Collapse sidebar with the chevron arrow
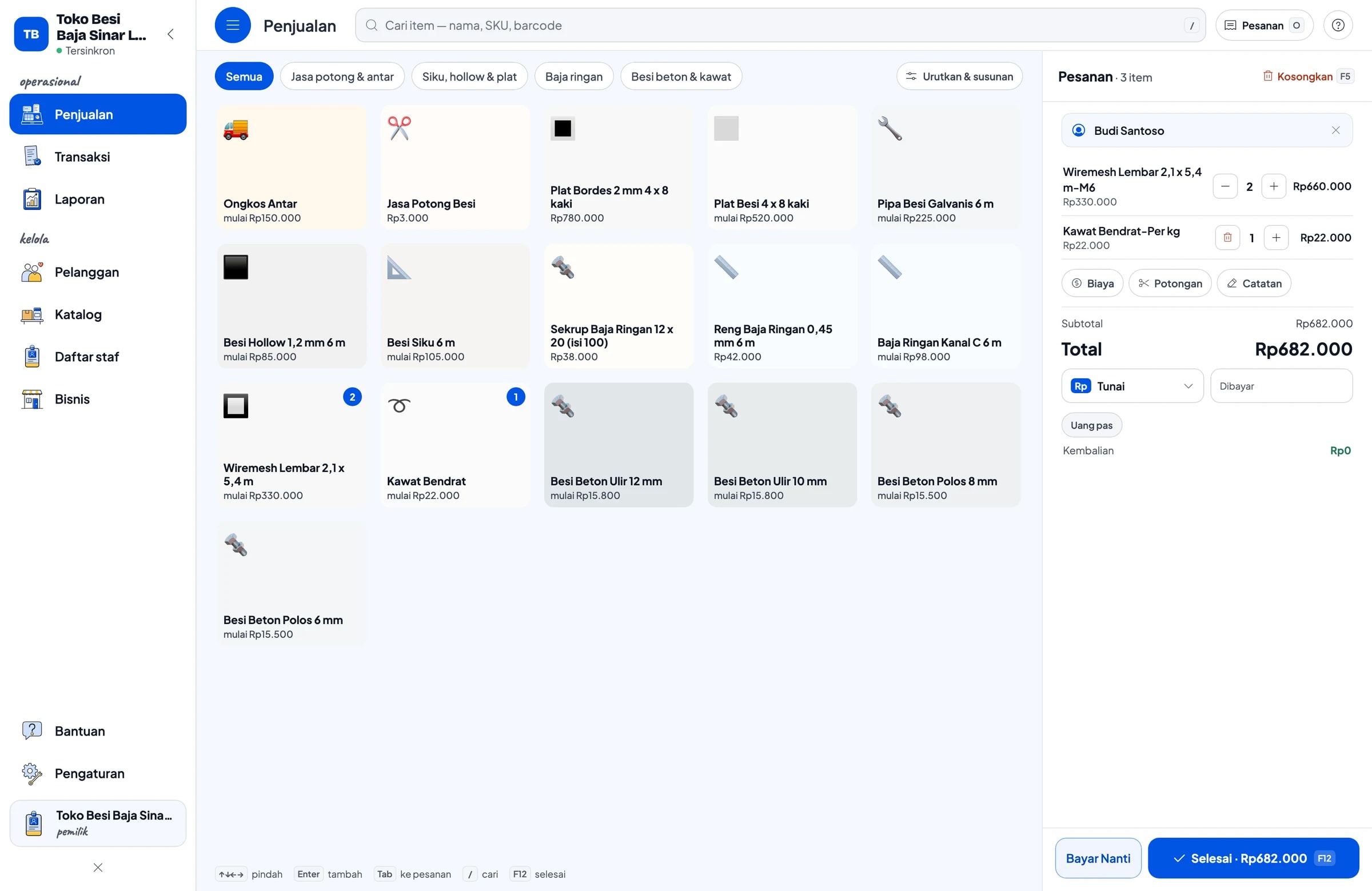This screenshot has height=891, width=1372. [170, 34]
